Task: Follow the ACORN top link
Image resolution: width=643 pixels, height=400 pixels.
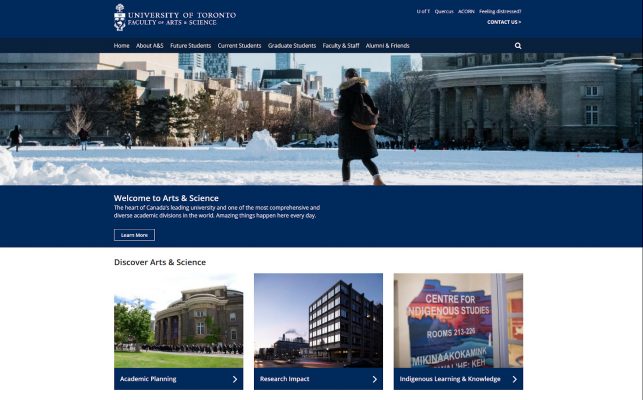Action: [x=466, y=11]
